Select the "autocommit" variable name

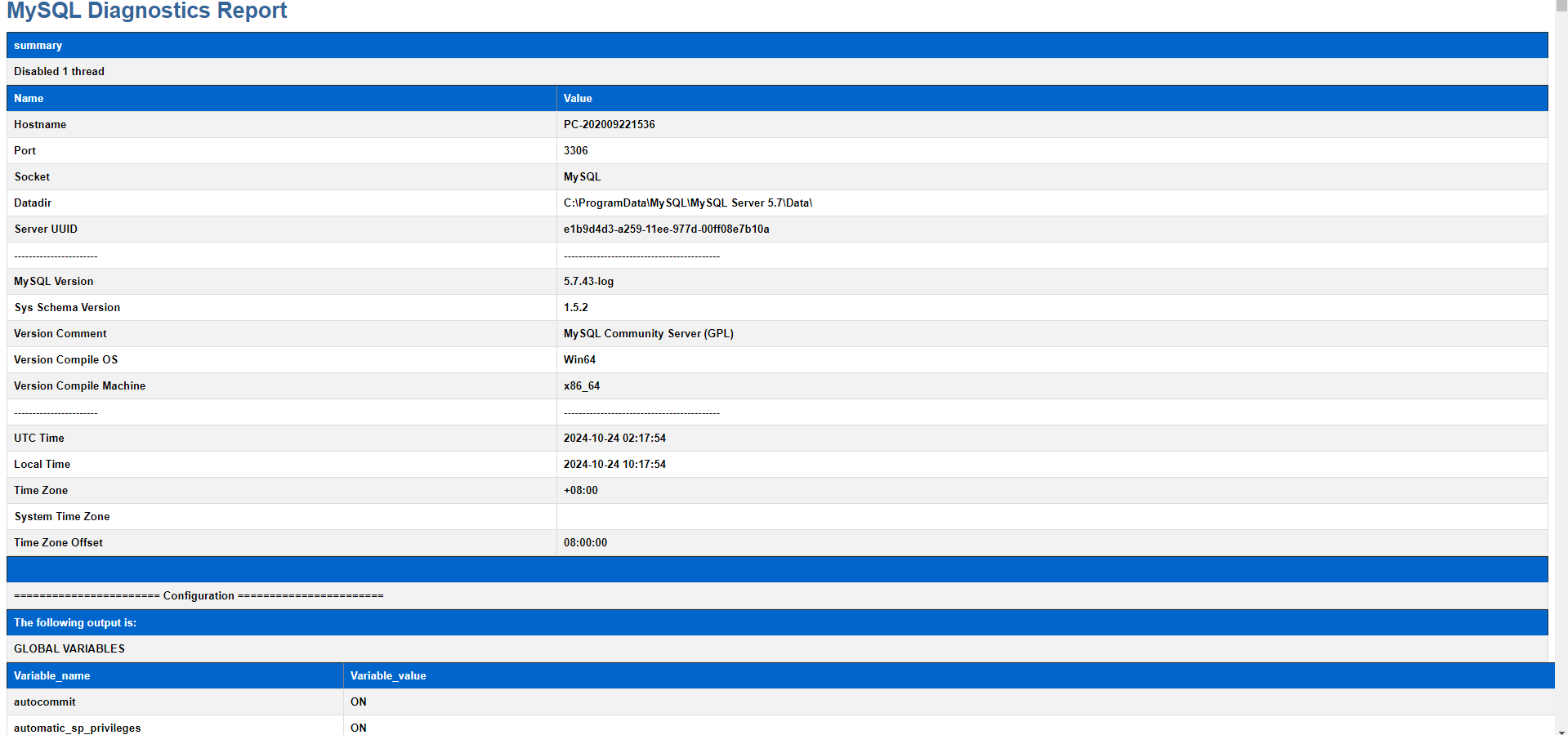45,702
